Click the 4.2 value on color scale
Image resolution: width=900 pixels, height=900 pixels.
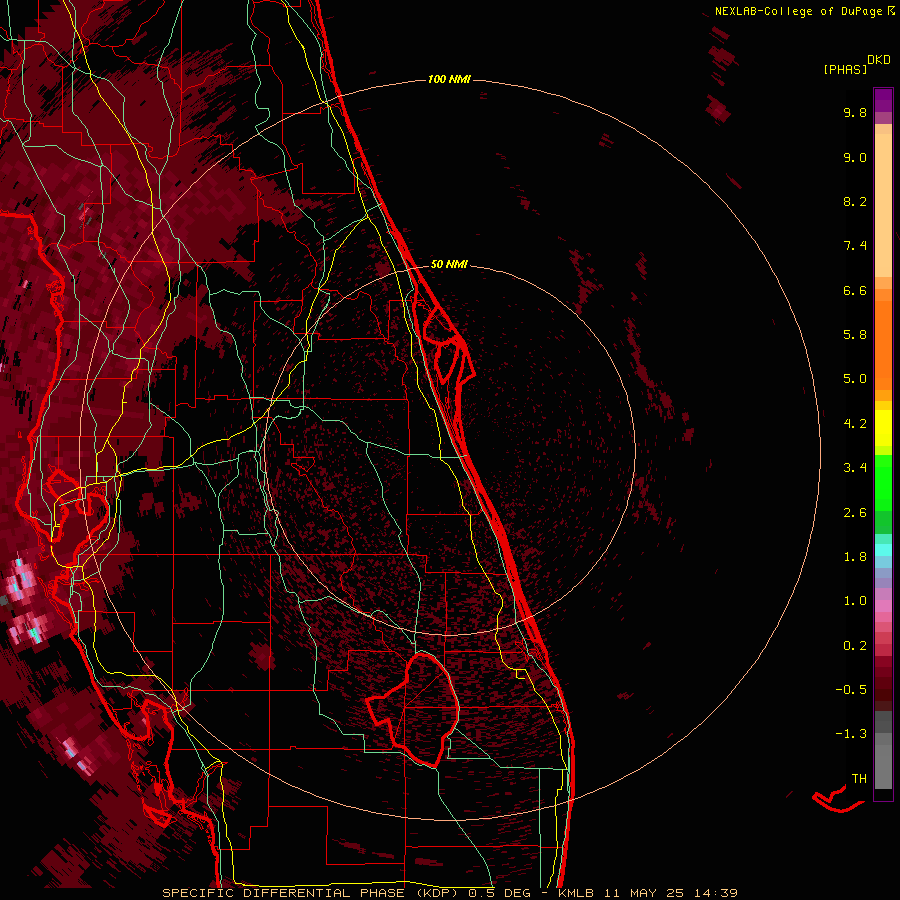tap(855, 424)
